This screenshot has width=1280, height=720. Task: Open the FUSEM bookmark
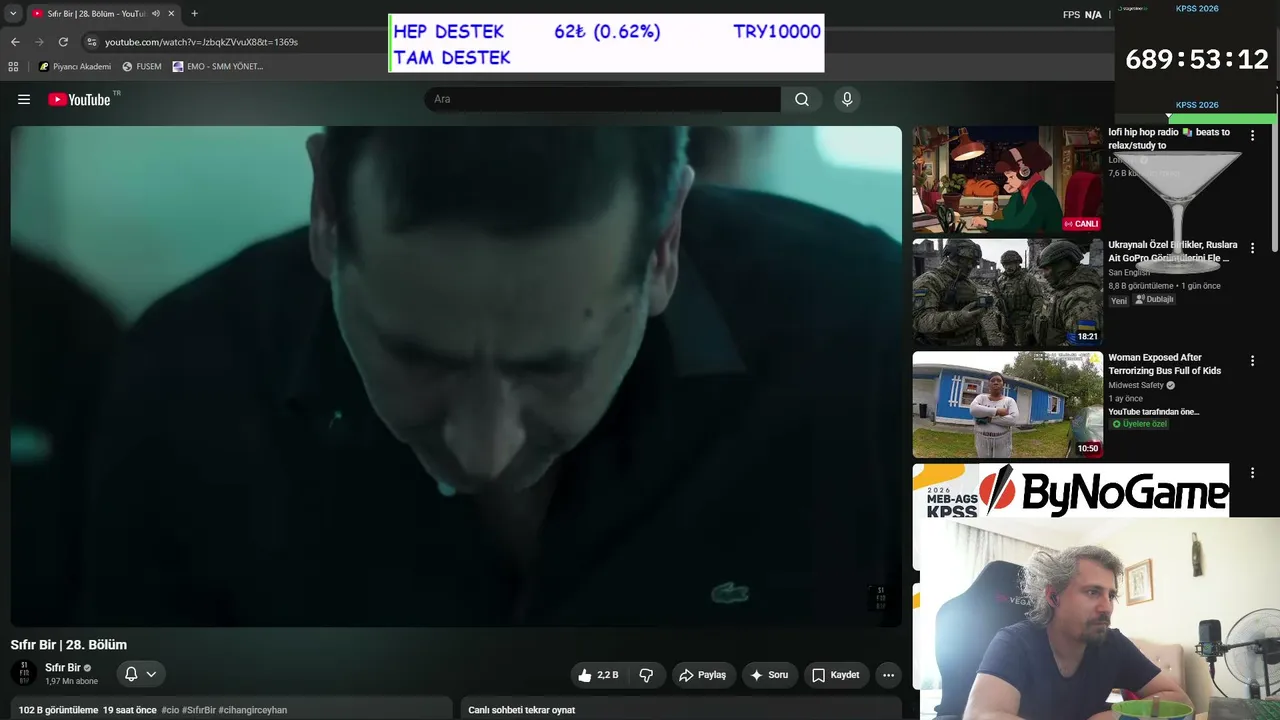coord(142,67)
